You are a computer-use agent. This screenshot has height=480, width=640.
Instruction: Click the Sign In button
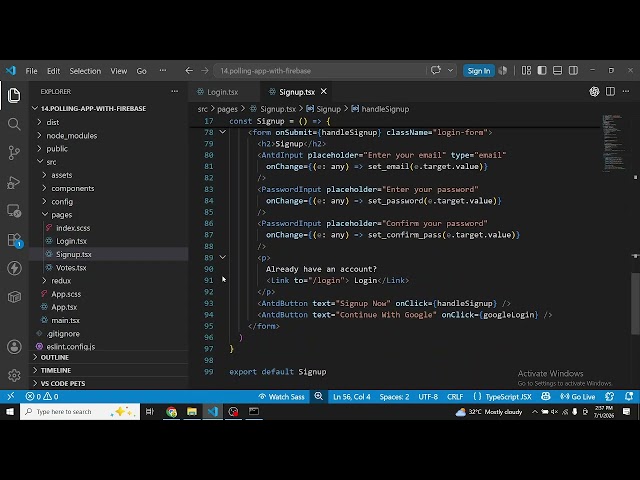478,71
